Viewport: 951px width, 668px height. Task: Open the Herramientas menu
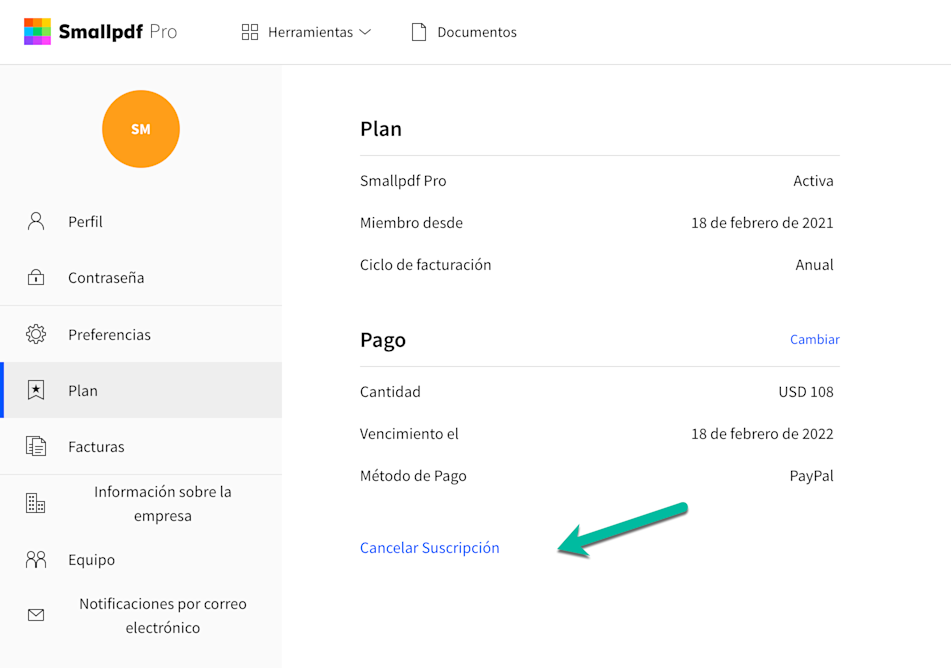coord(306,32)
